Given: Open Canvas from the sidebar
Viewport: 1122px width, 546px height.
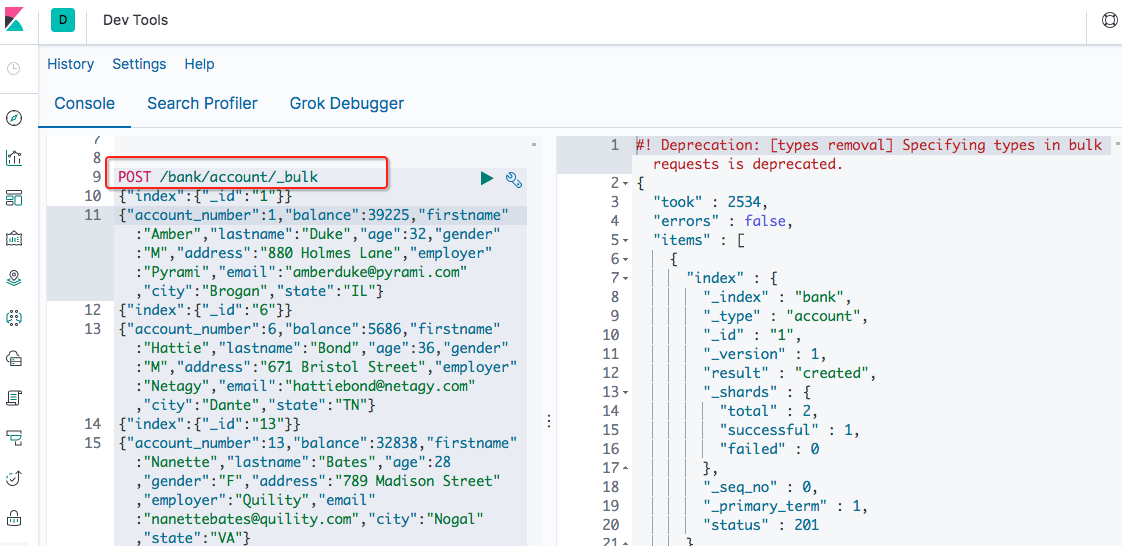Looking at the screenshot, I should pos(14,238).
